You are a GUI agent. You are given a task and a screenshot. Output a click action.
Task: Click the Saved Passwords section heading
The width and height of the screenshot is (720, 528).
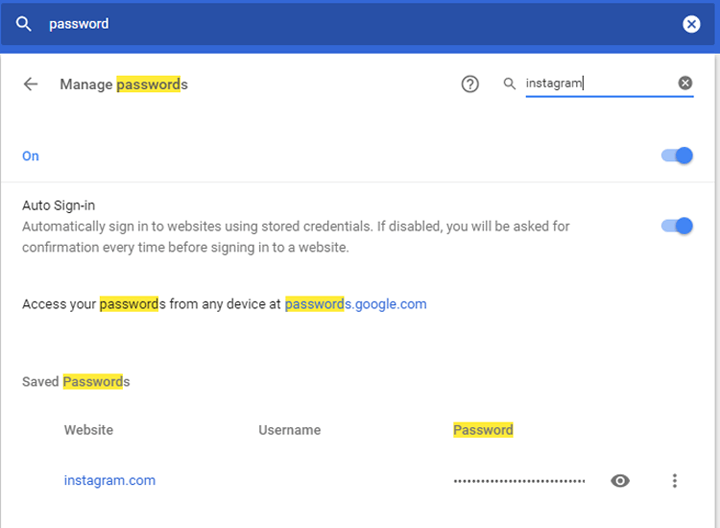click(76, 382)
